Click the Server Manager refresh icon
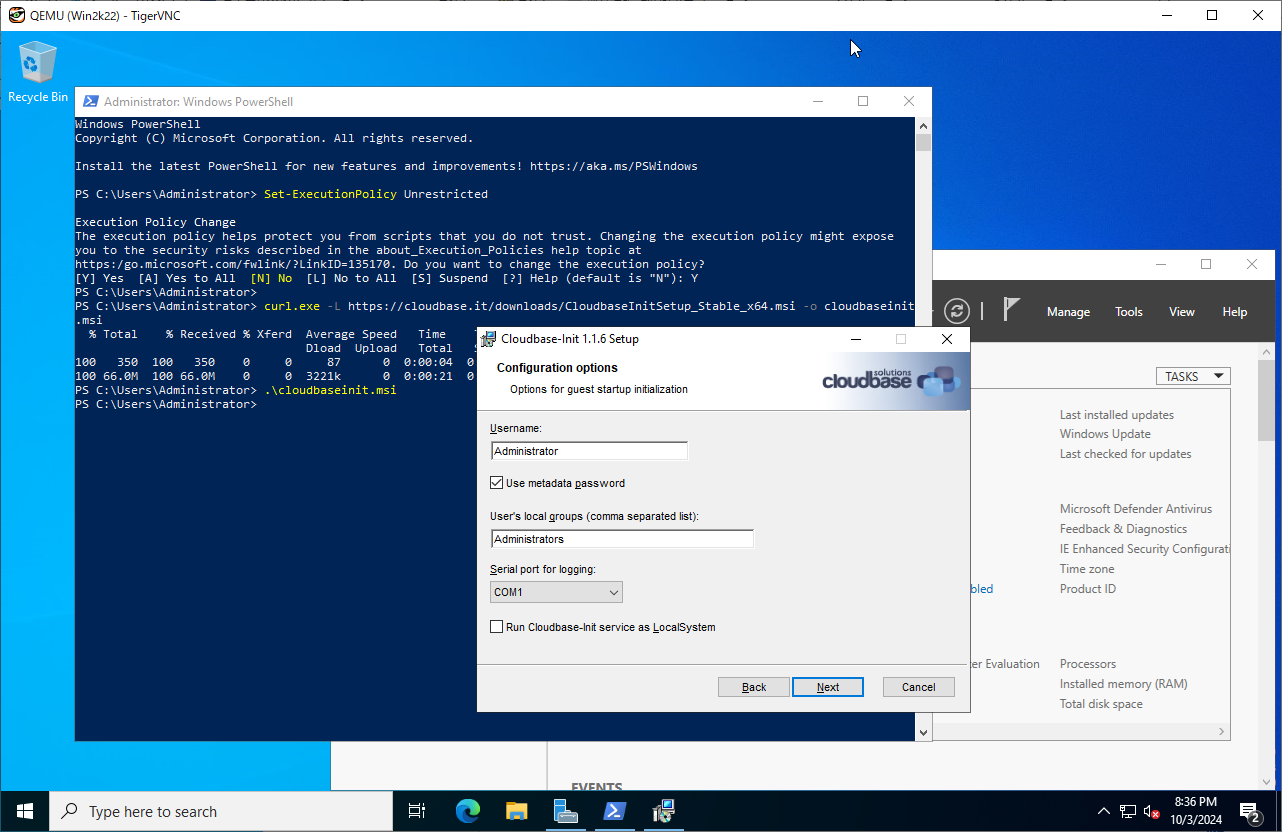Screen dimensions: 1282x832 [957, 311]
